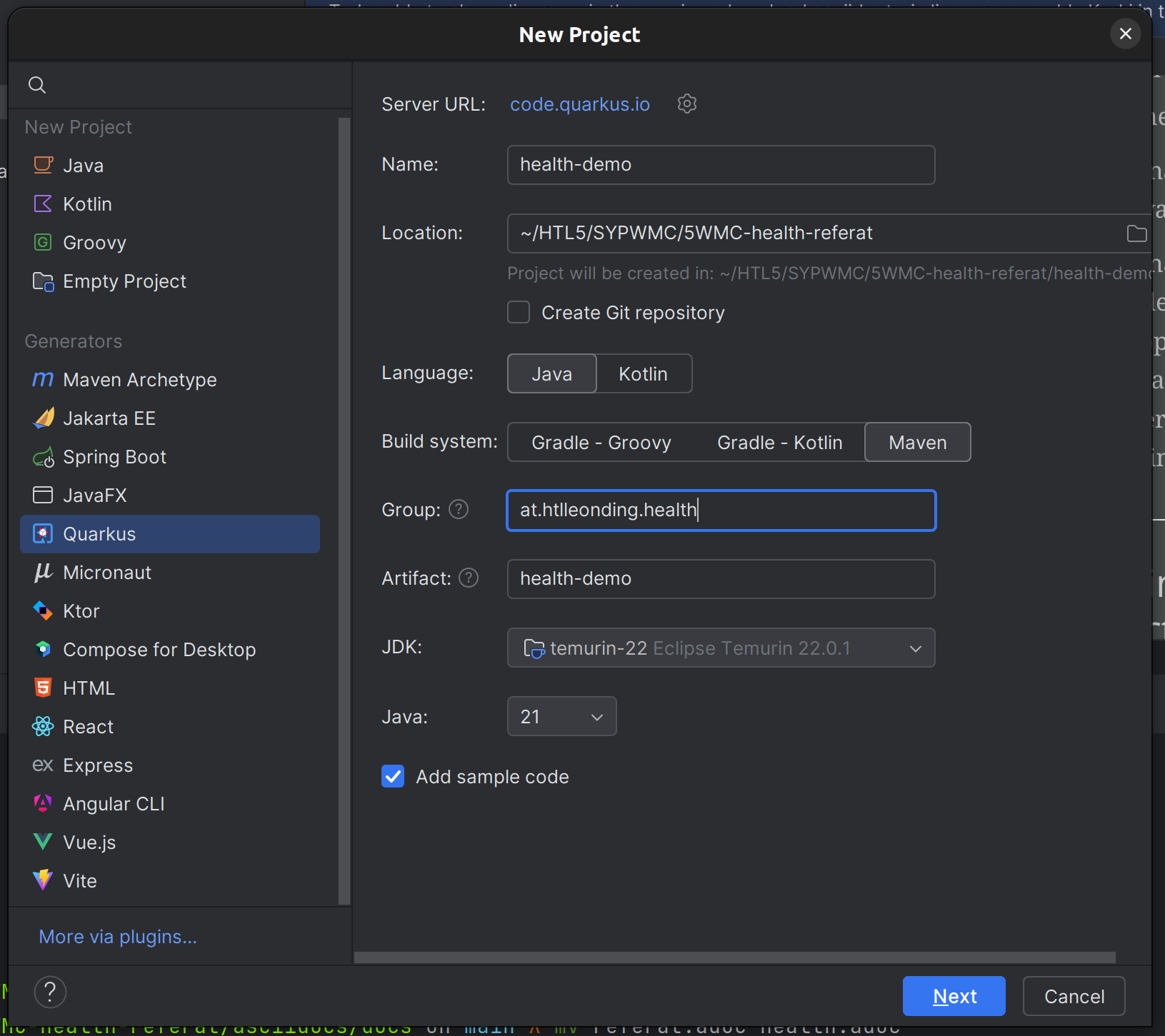Expand the JDK dropdown
1165x1036 pixels.
coord(915,648)
